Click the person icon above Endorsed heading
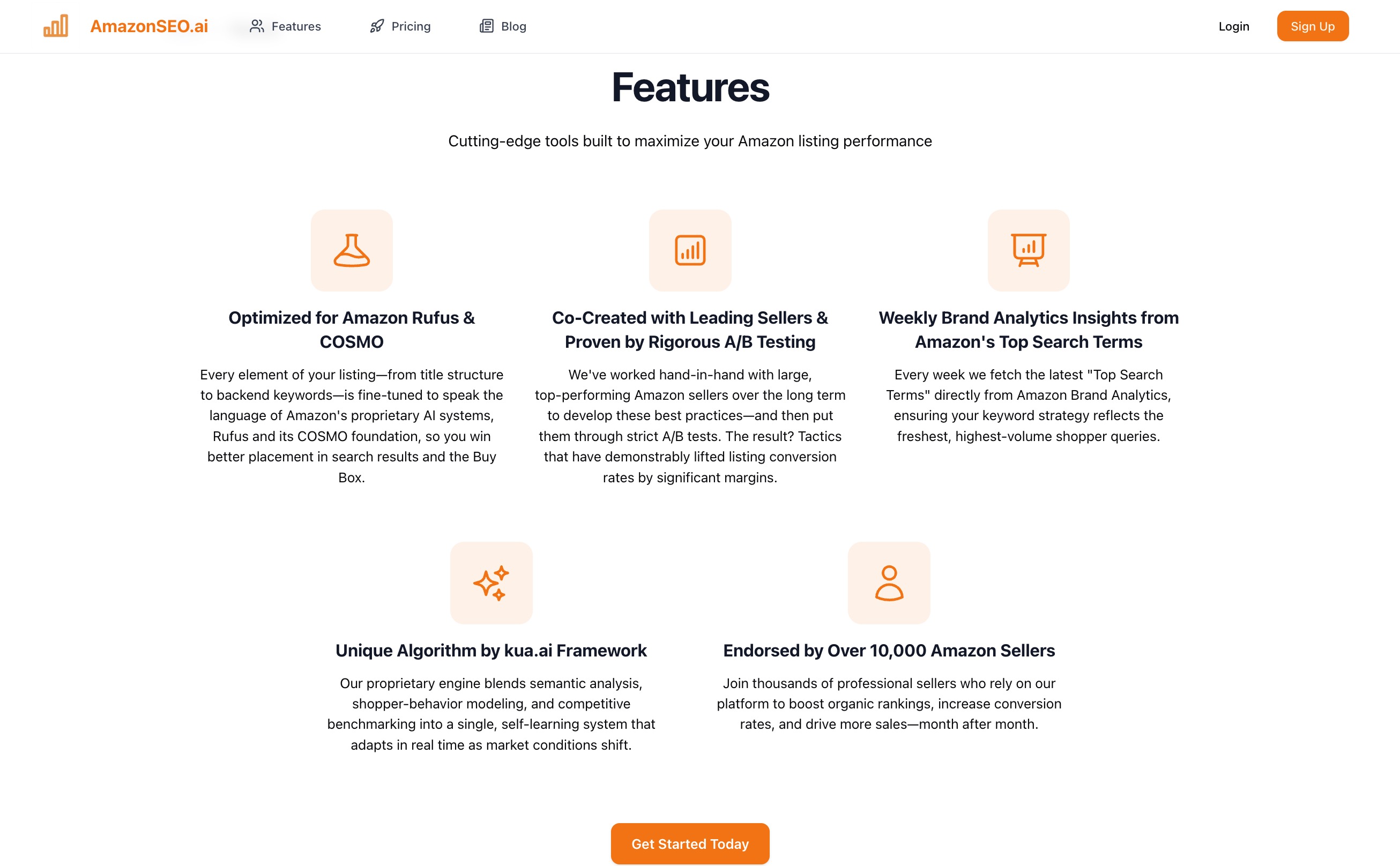 [889, 583]
